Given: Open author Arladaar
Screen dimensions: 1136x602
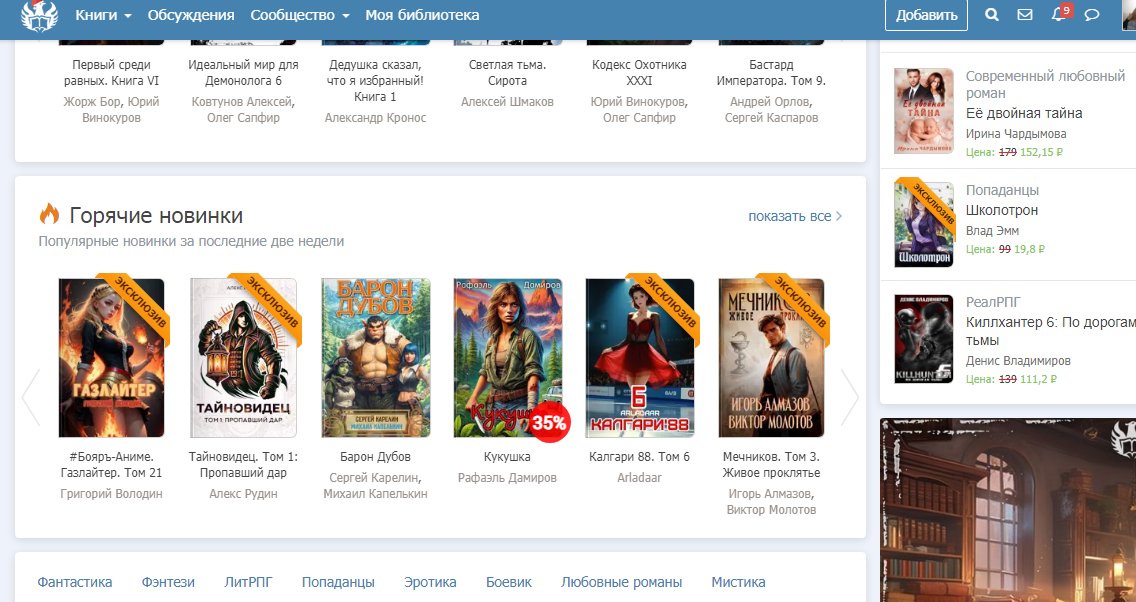Looking at the screenshot, I should click(640, 478).
